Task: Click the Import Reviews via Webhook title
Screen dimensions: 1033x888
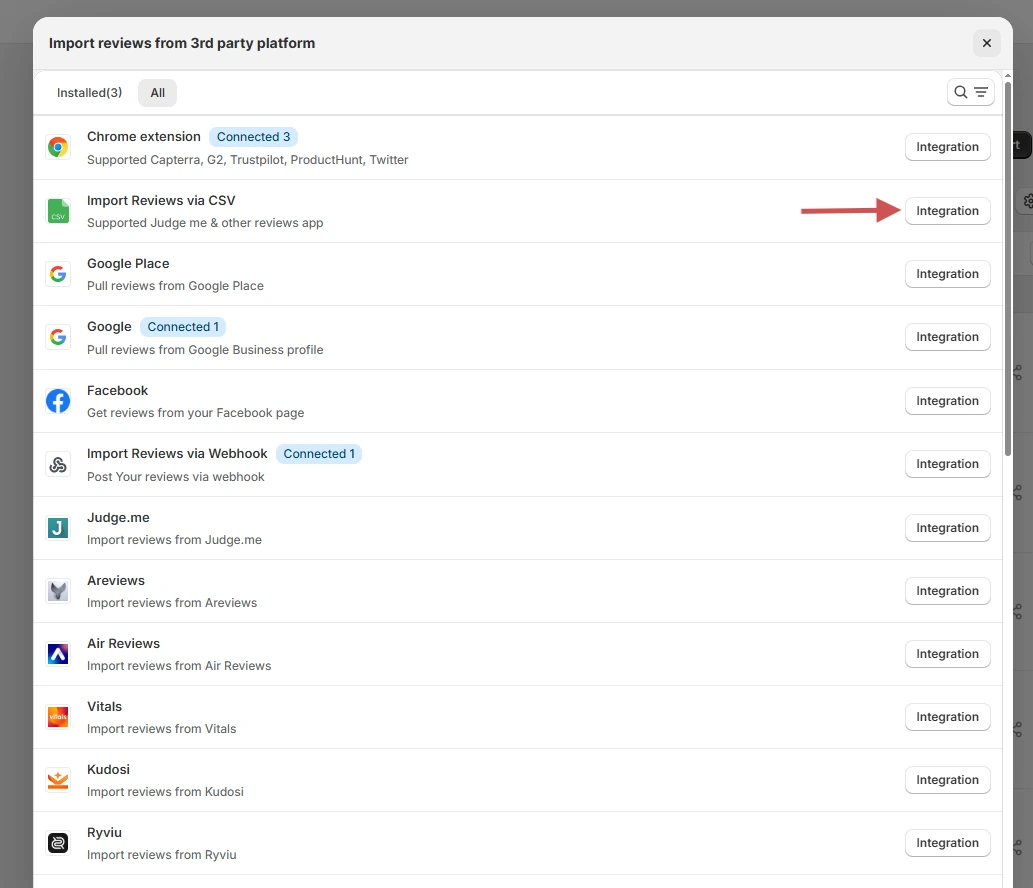Action: tap(177, 454)
